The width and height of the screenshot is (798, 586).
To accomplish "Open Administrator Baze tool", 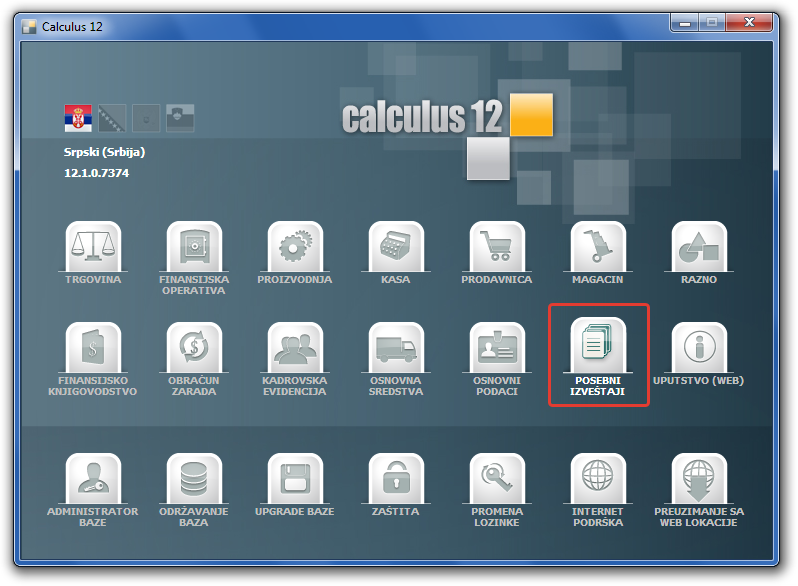I will (93, 479).
